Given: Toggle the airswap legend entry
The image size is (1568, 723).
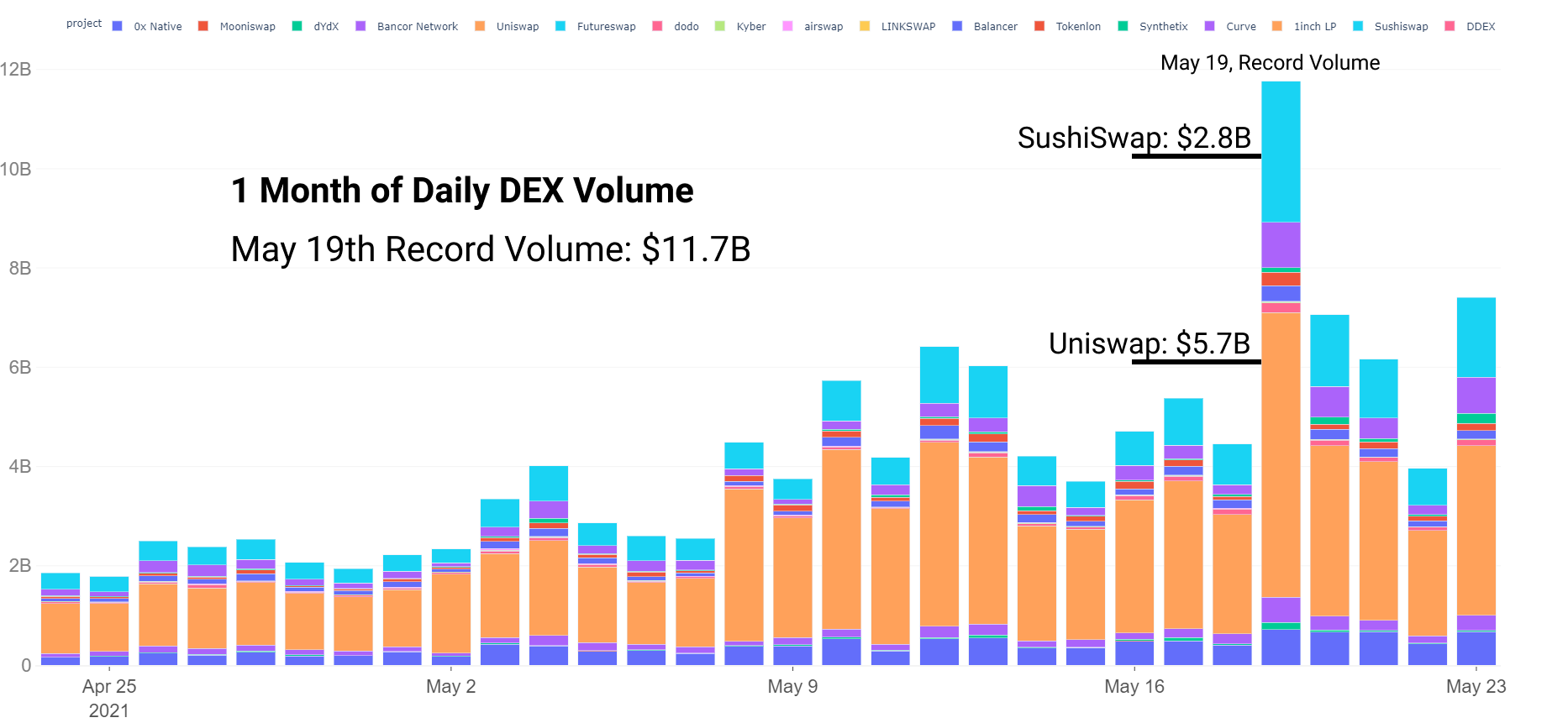Looking at the screenshot, I should pyautogui.click(x=813, y=26).
